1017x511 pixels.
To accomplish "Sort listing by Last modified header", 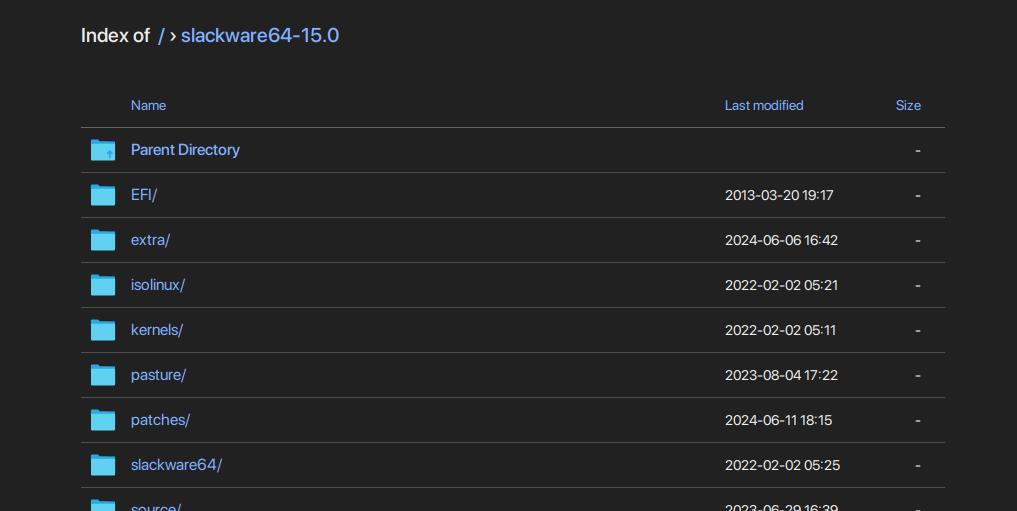I will [764, 105].
